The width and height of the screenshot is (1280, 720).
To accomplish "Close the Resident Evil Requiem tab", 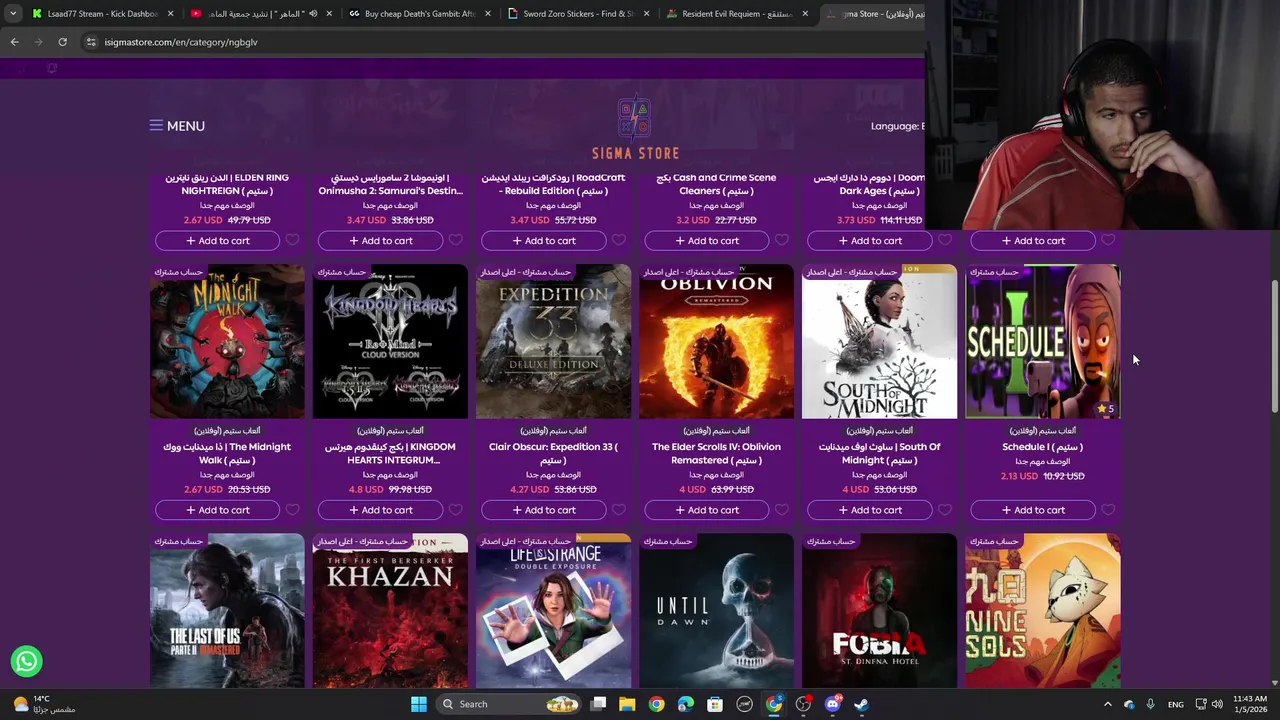I will click(x=805, y=14).
